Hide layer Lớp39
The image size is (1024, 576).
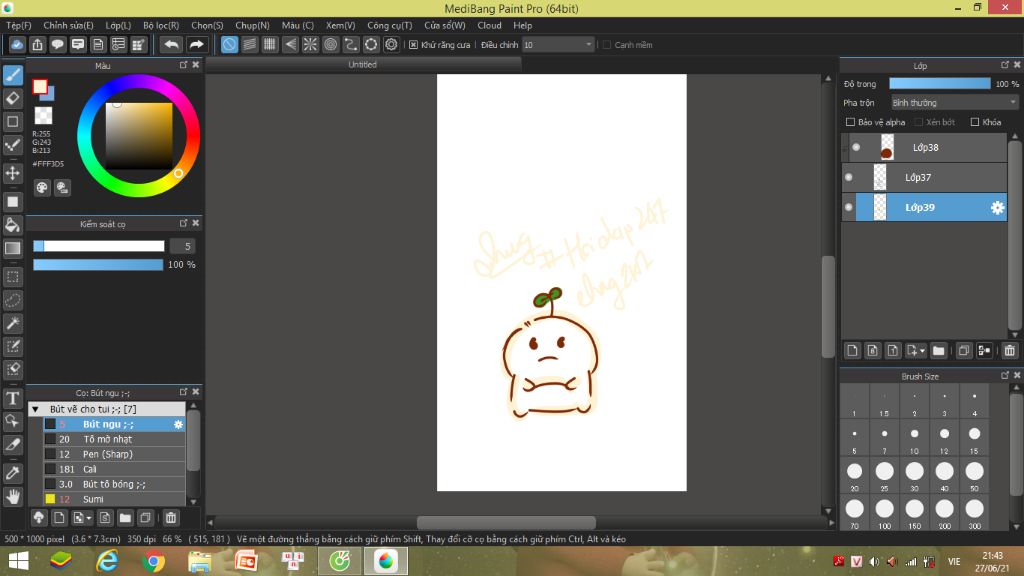pyautogui.click(x=849, y=208)
